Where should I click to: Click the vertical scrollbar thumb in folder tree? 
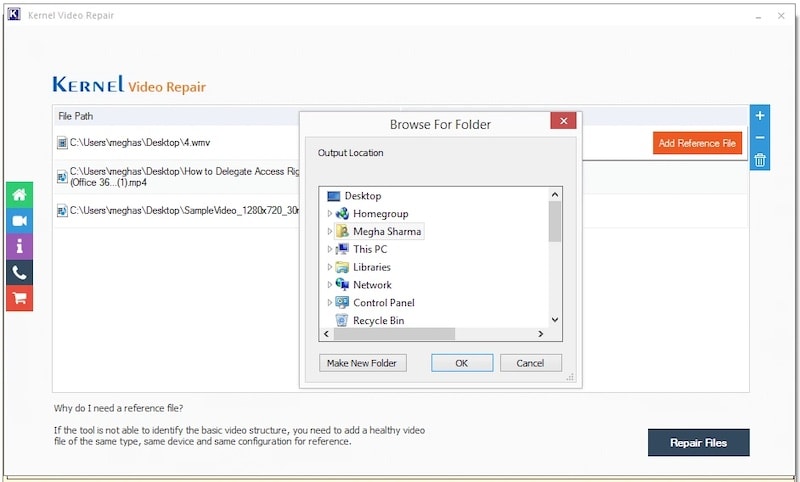(x=555, y=221)
